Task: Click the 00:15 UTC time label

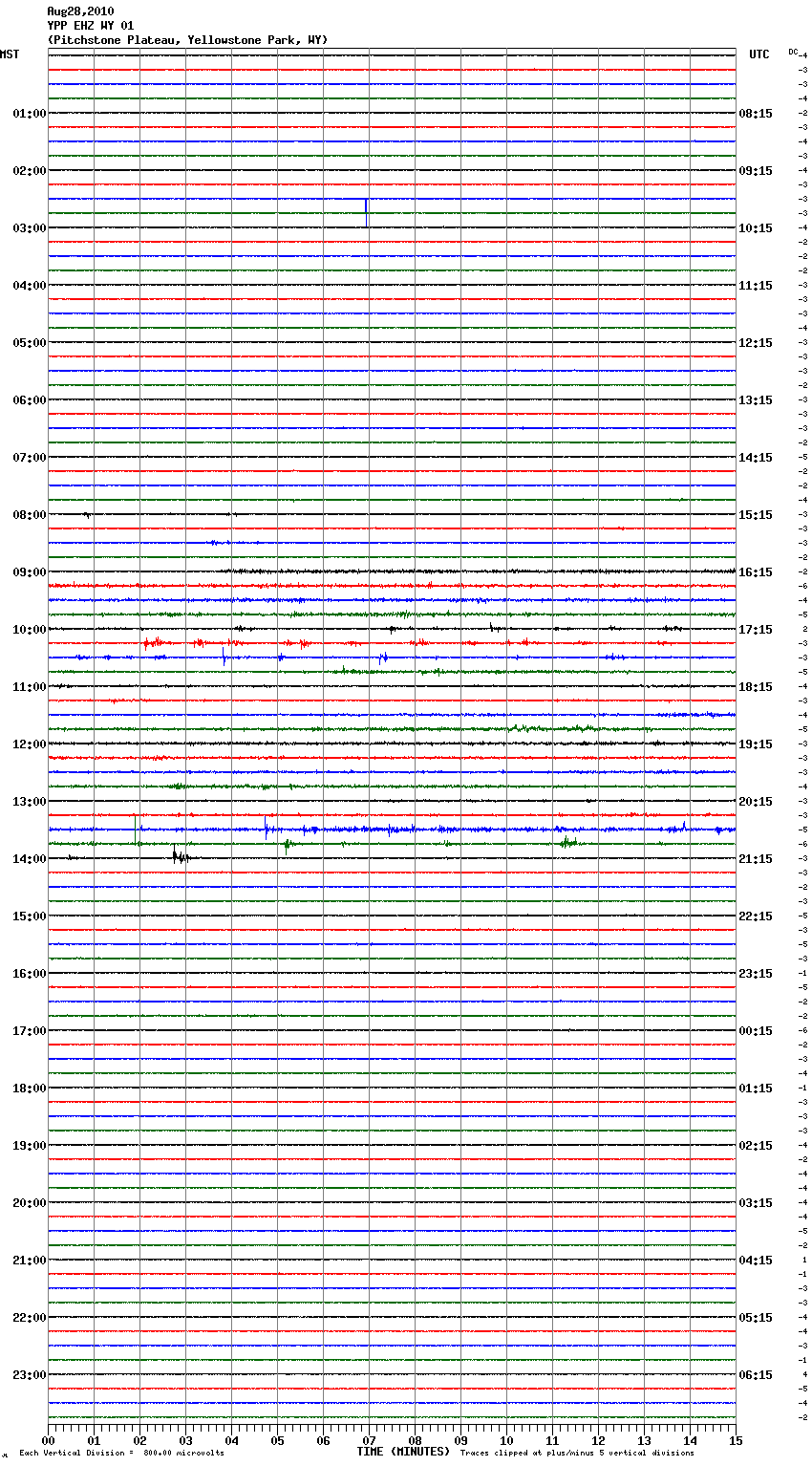Action: (x=756, y=1031)
